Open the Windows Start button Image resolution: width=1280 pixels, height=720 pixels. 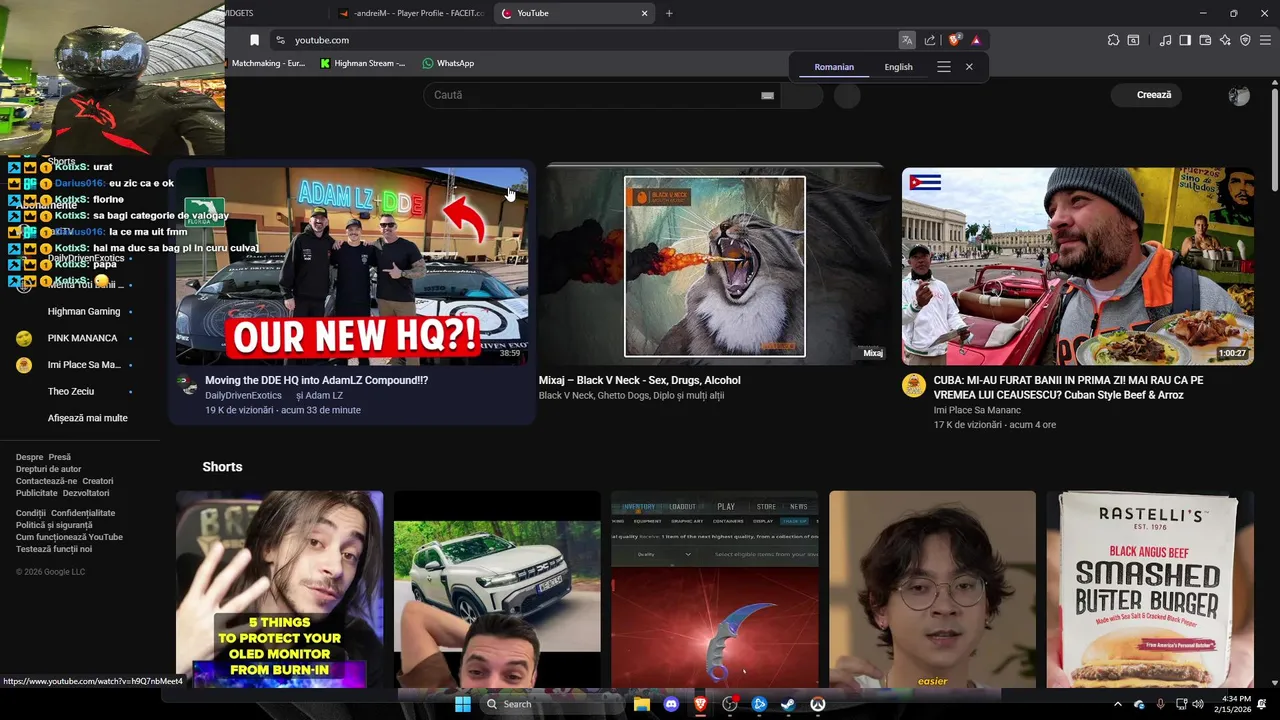tap(462, 704)
